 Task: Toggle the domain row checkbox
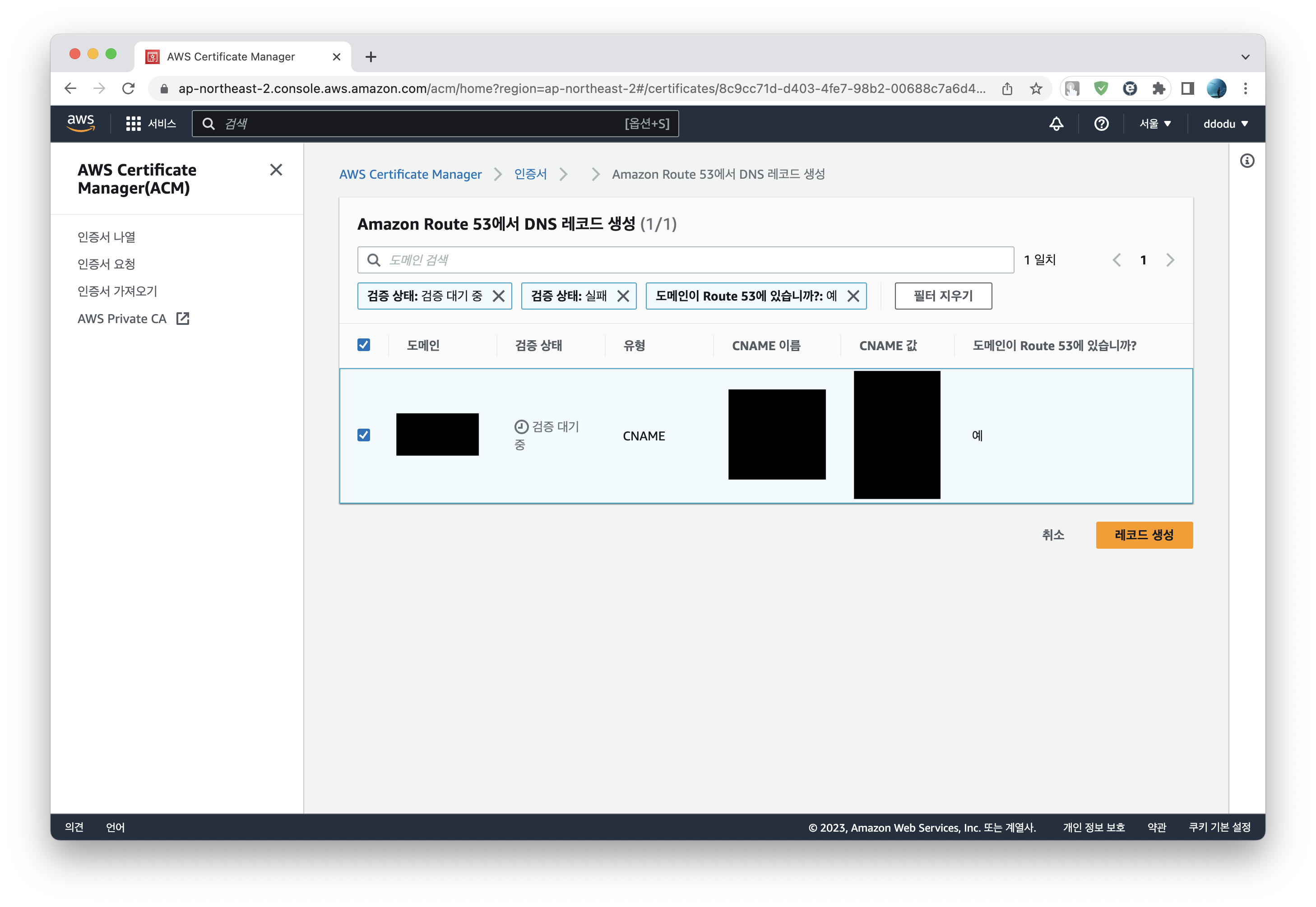[x=364, y=435]
